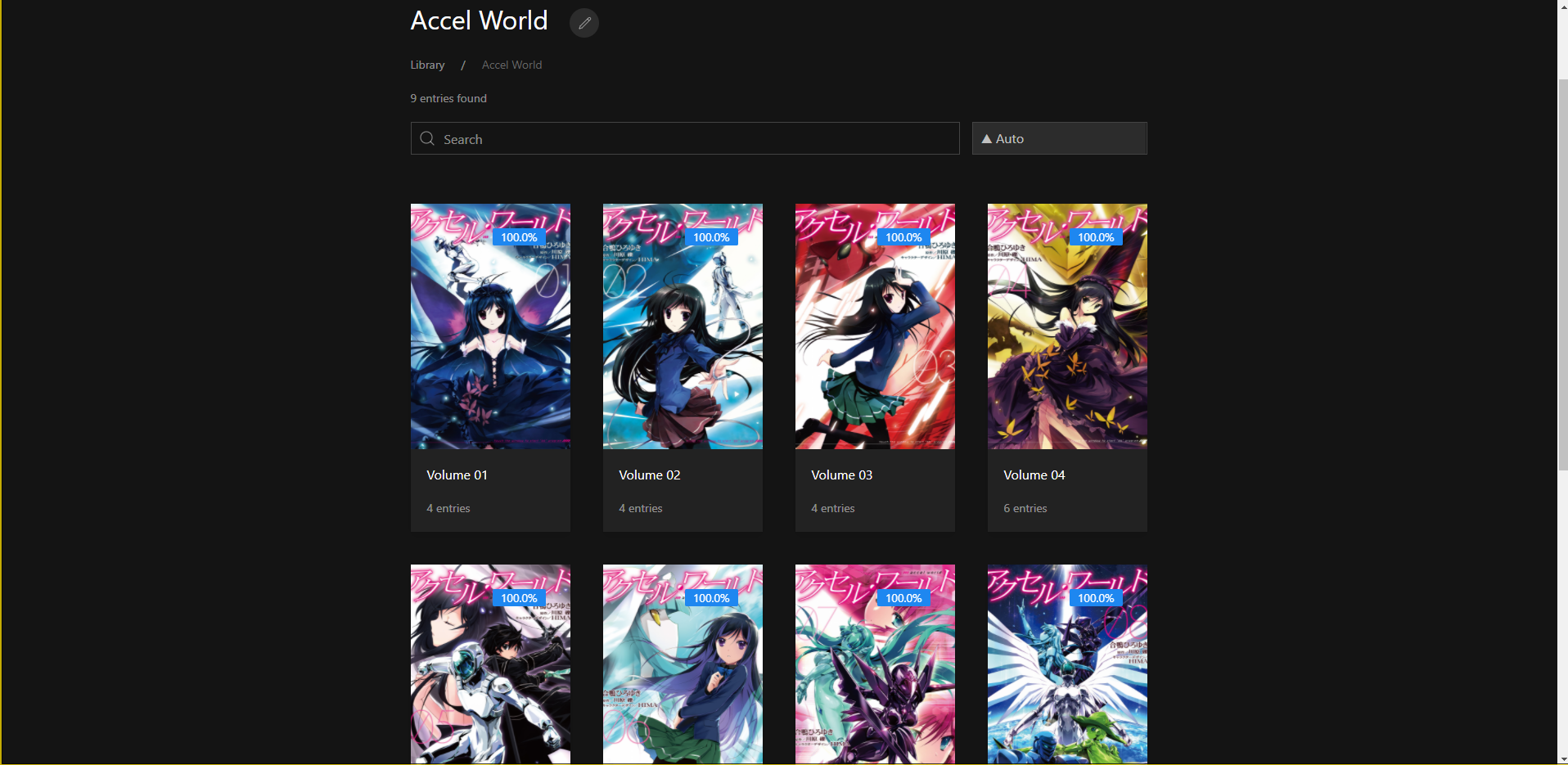The height and width of the screenshot is (765, 1568).
Task: Click "4 entries" under Volume 01
Action: coord(448,508)
